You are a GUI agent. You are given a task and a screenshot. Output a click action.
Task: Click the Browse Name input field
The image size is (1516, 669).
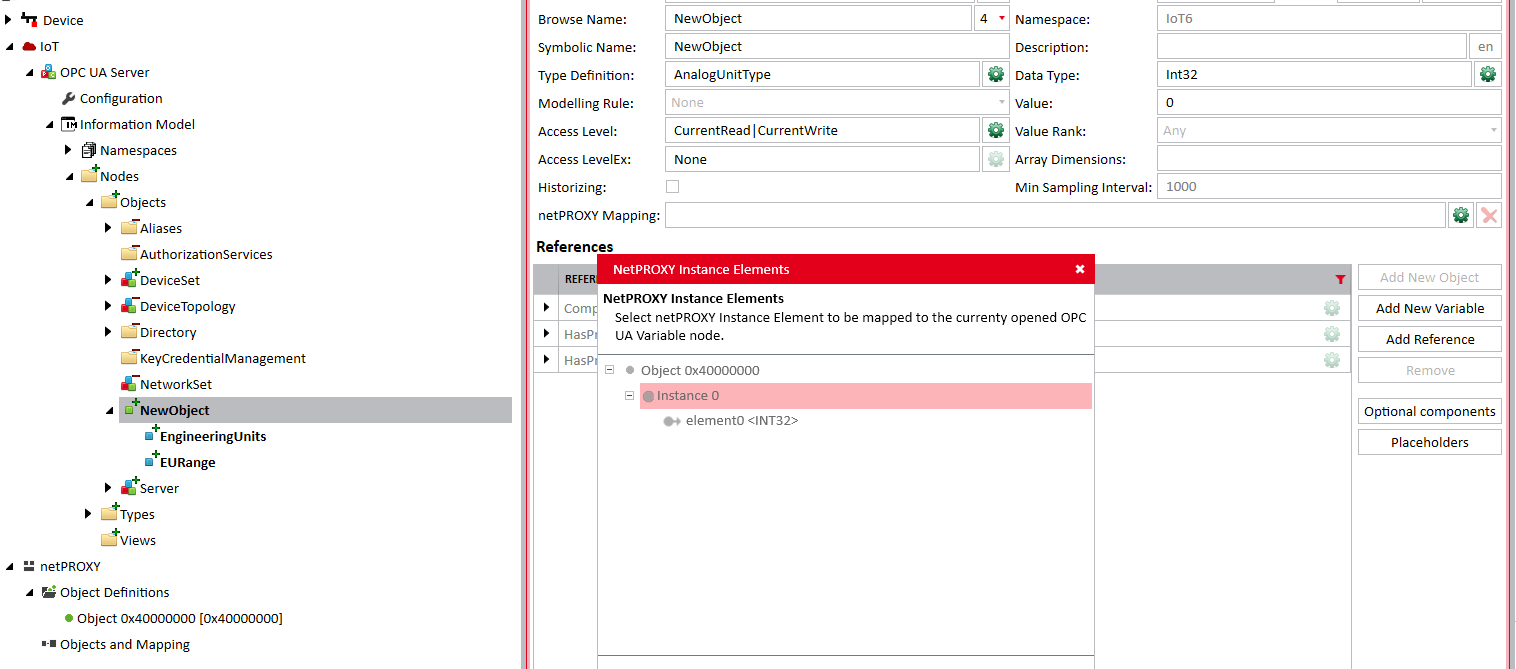click(x=818, y=18)
